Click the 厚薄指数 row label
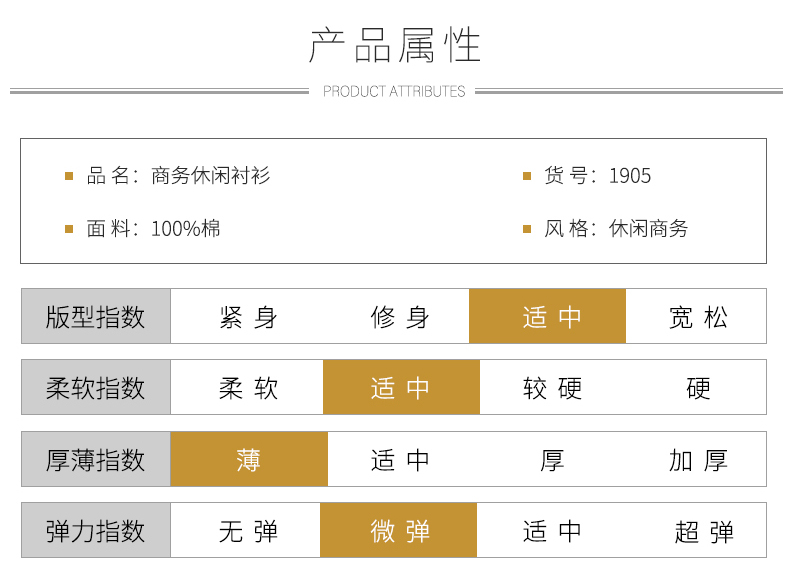 click(96, 460)
